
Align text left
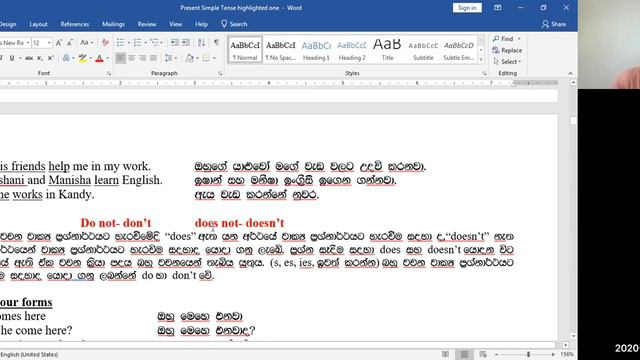[120, 58]
